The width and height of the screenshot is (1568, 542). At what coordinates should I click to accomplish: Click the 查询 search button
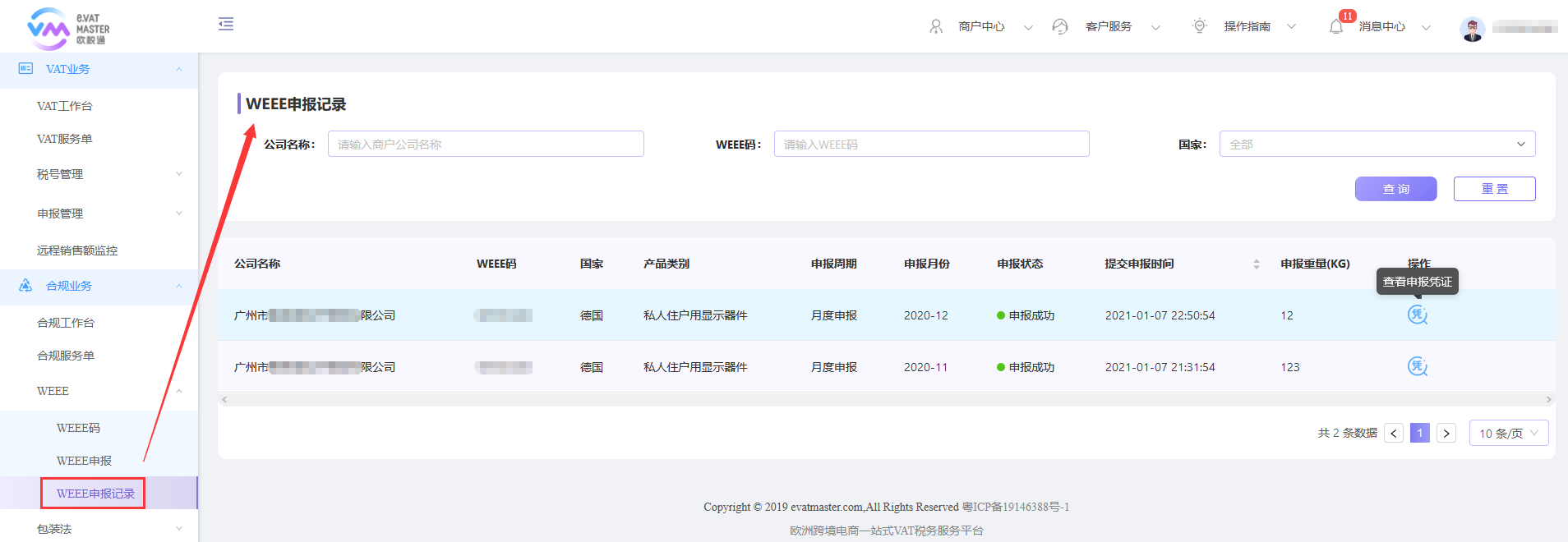[1395, 189]
